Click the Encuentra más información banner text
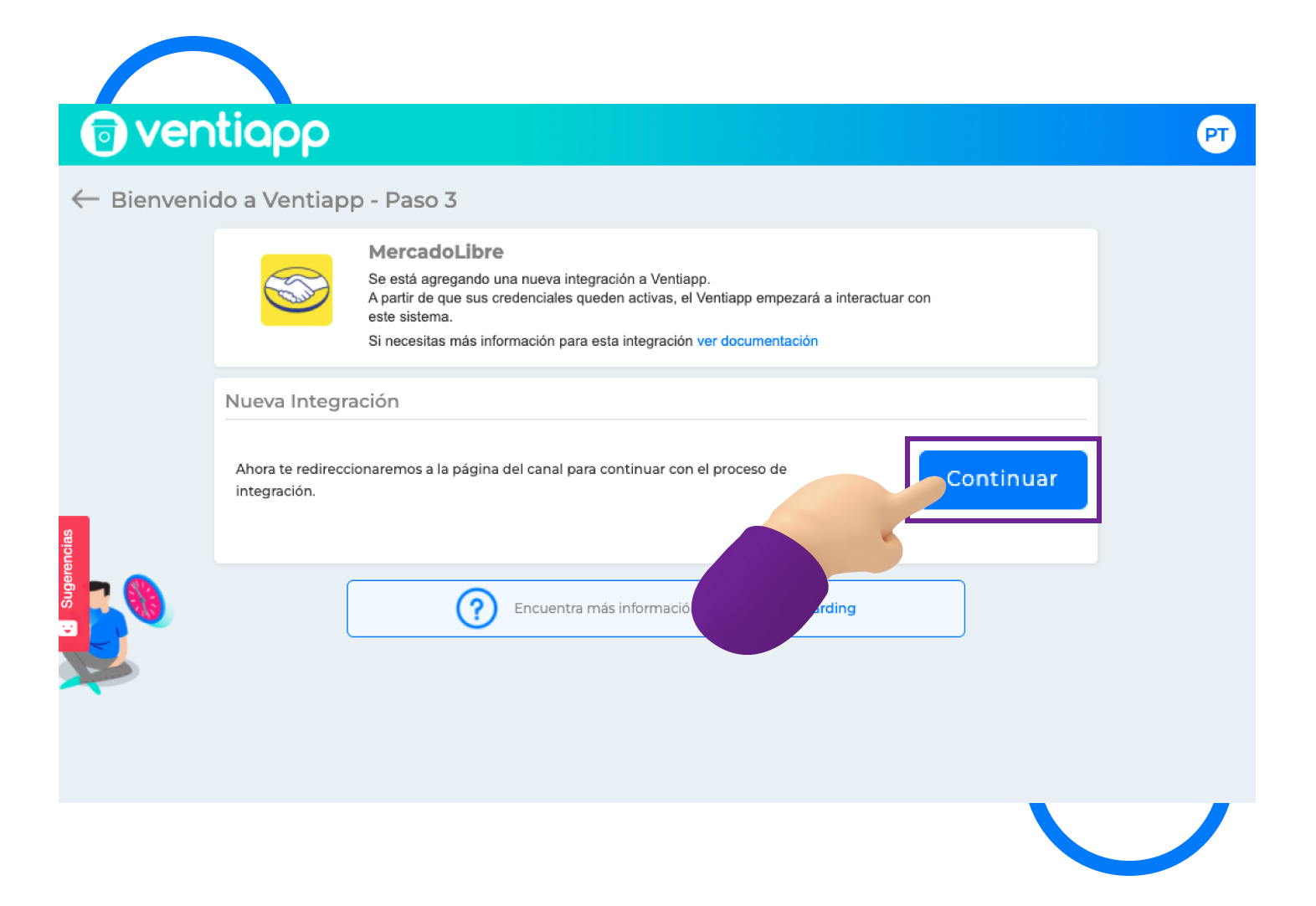The width and height of the screenshot is (1316, 906). pos(602,608)
